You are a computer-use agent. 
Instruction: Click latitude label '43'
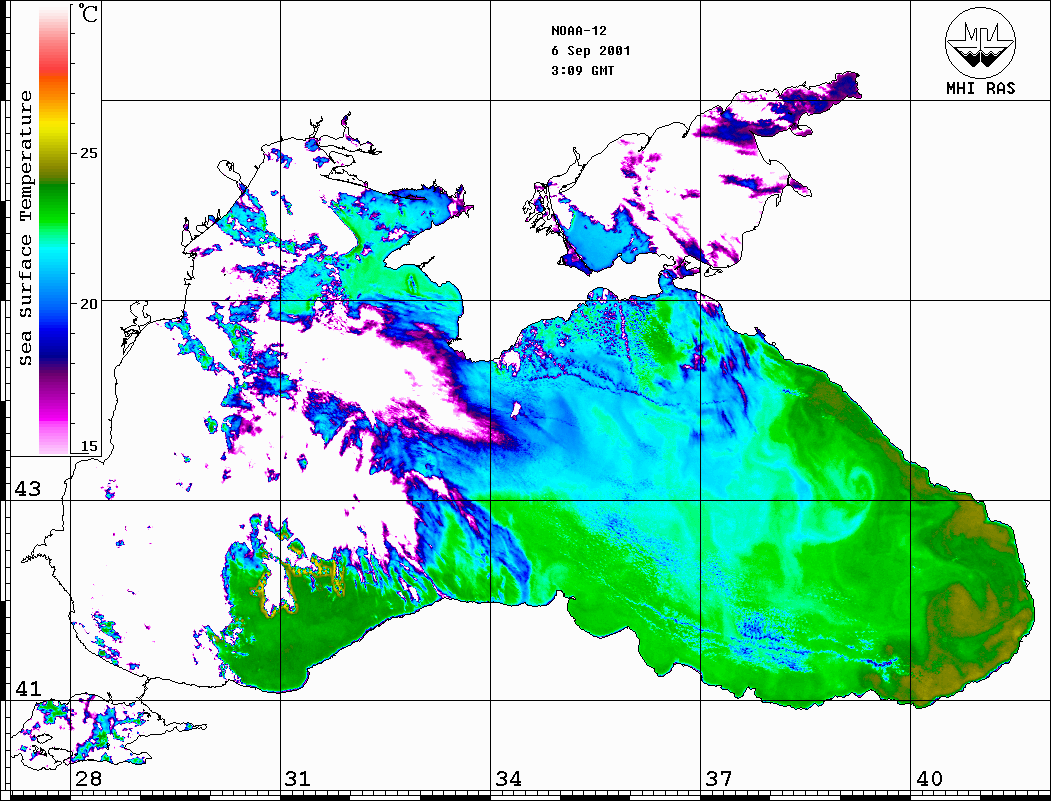[28, 489]
